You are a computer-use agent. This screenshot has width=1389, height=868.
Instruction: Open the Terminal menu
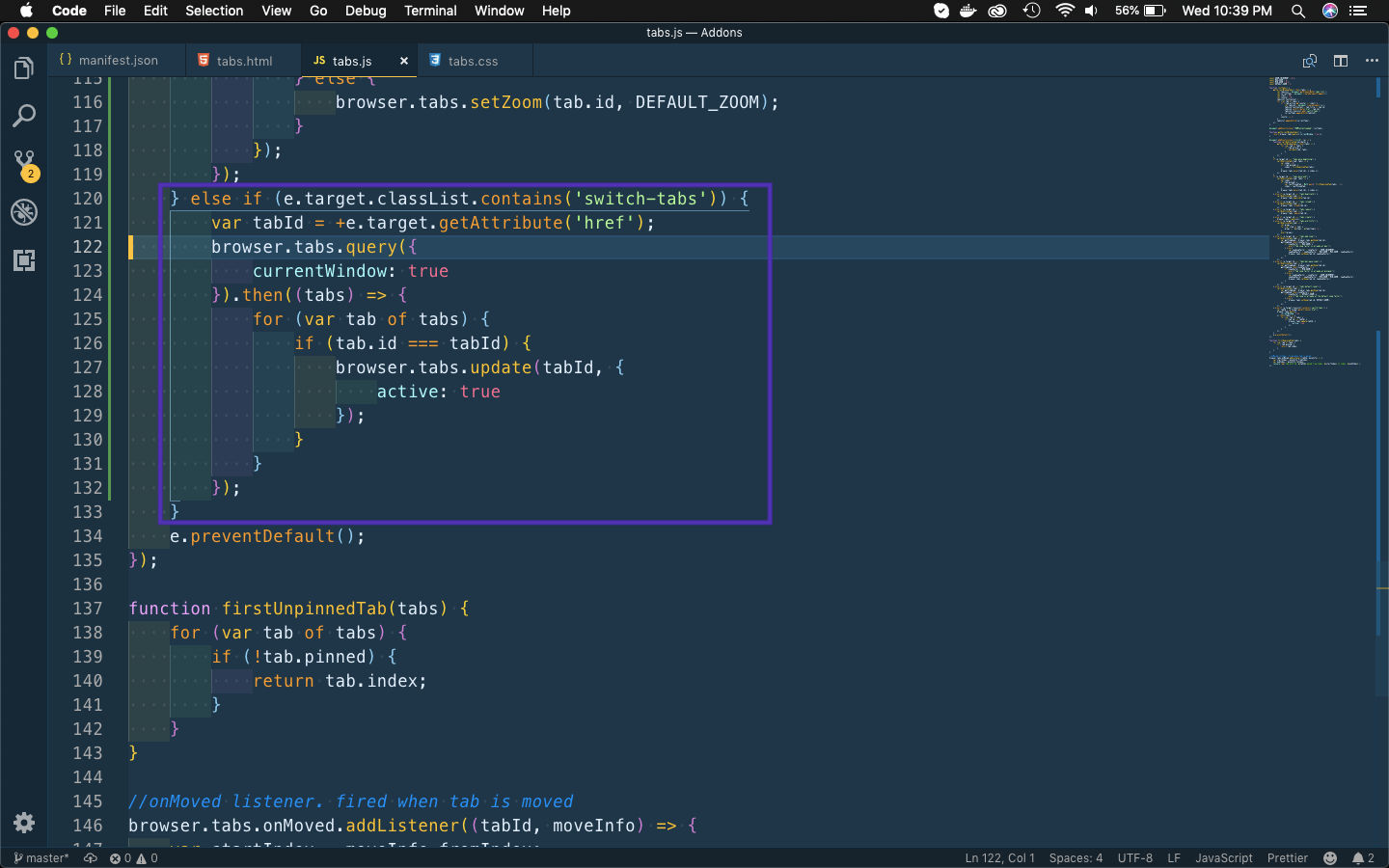tap(430, 11)
